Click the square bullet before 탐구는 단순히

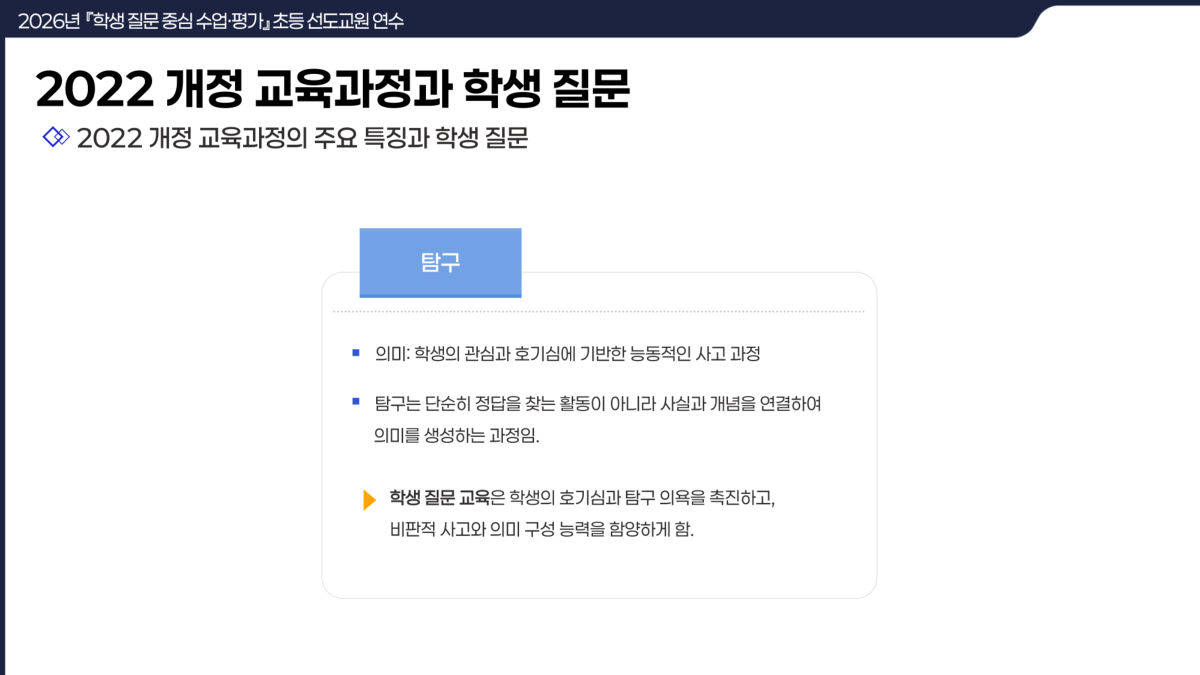pyautogui.click(x=355, y=402)
